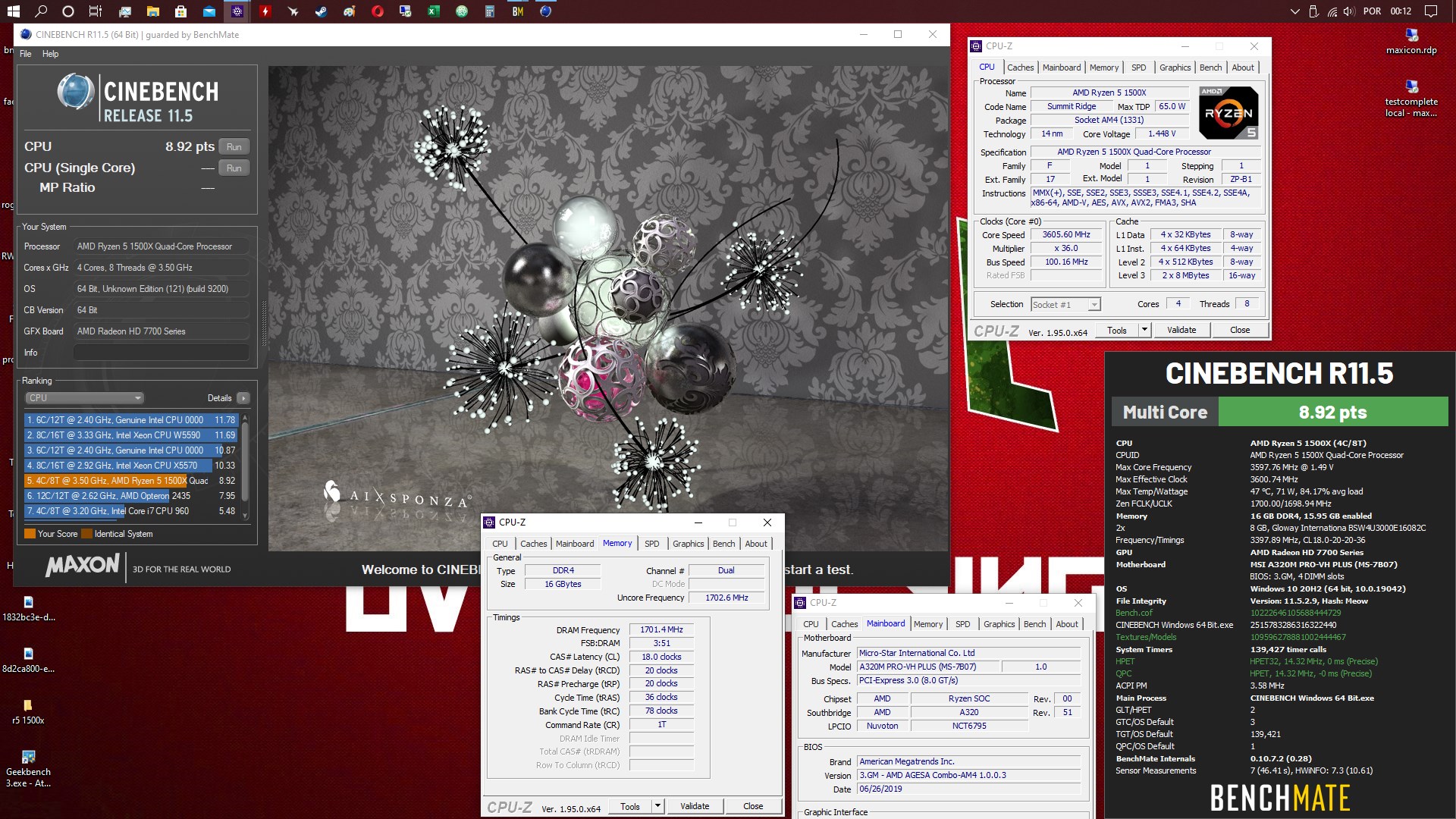1456x819 pixels.
Task: Open Microsoft Store from the taskbar
Action: [x=180, y=11]
